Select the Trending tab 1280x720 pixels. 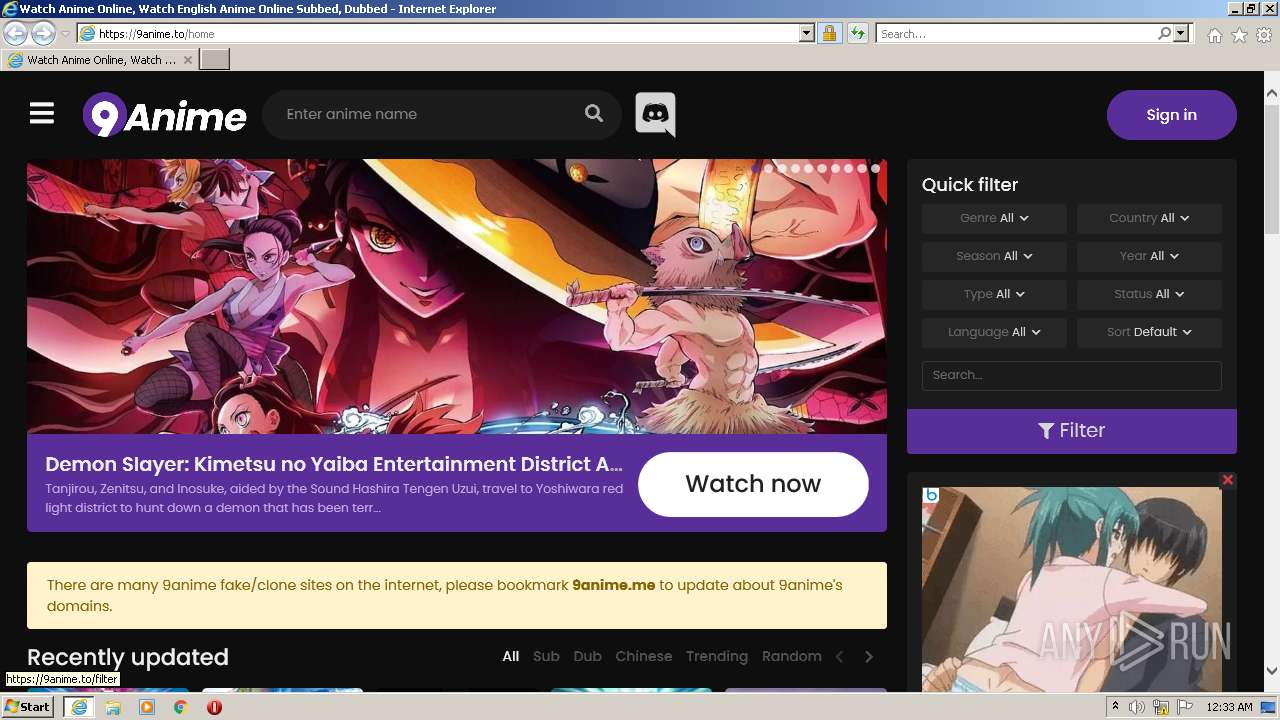[717, 656]
